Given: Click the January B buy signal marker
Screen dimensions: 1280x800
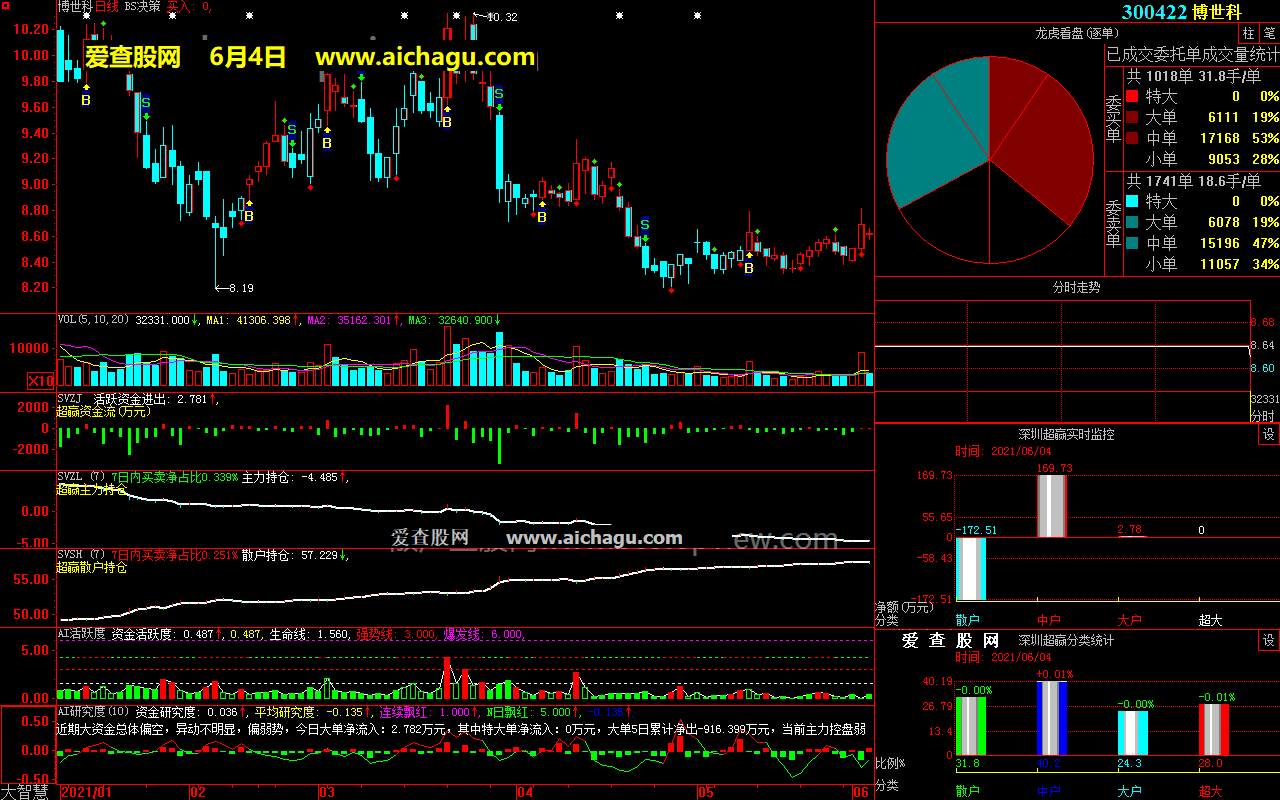Looking at the screenshot, I should click(86, 100).
